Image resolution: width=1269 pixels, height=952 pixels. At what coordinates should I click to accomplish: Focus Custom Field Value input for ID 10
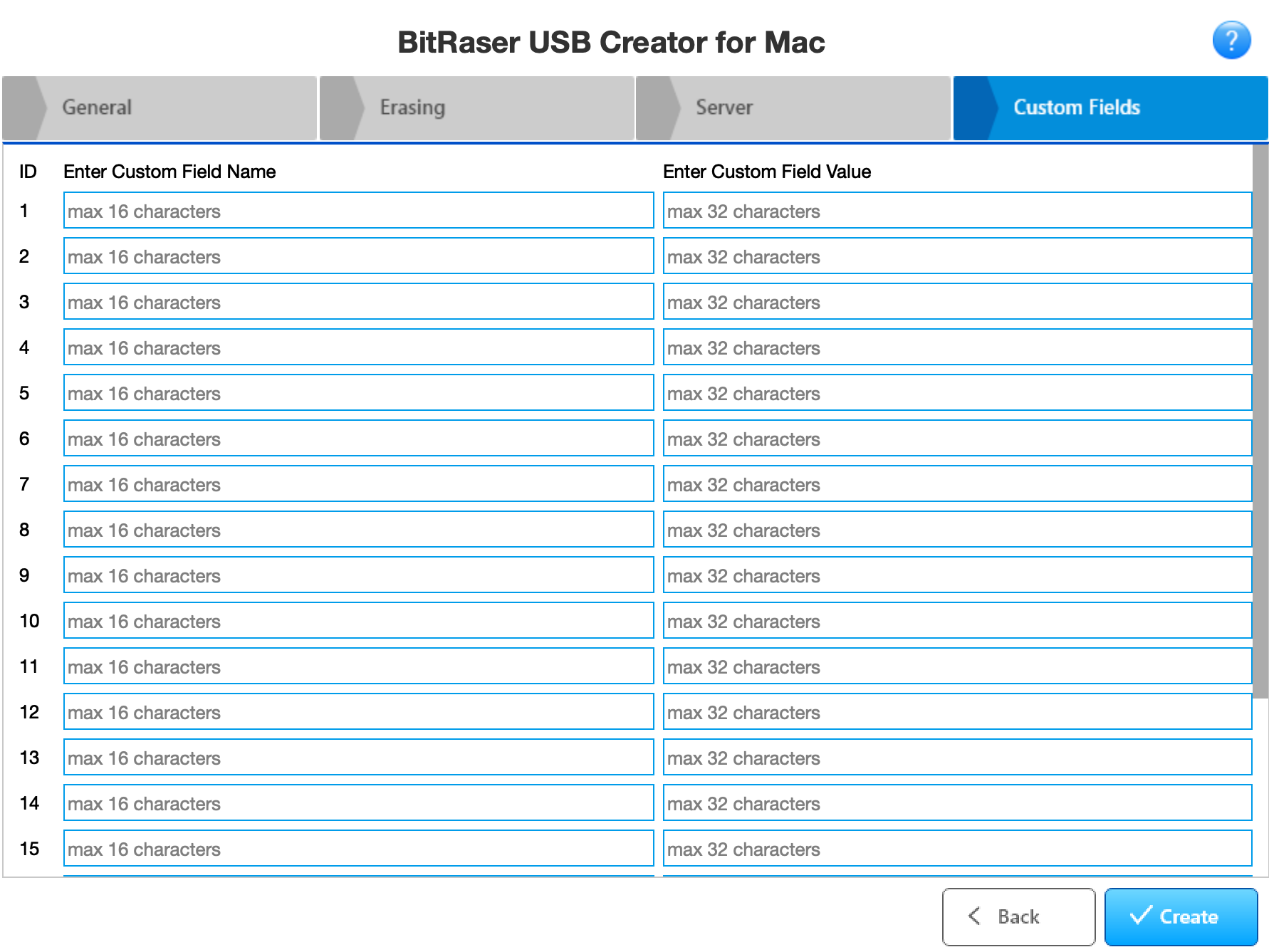click(957, 620)
